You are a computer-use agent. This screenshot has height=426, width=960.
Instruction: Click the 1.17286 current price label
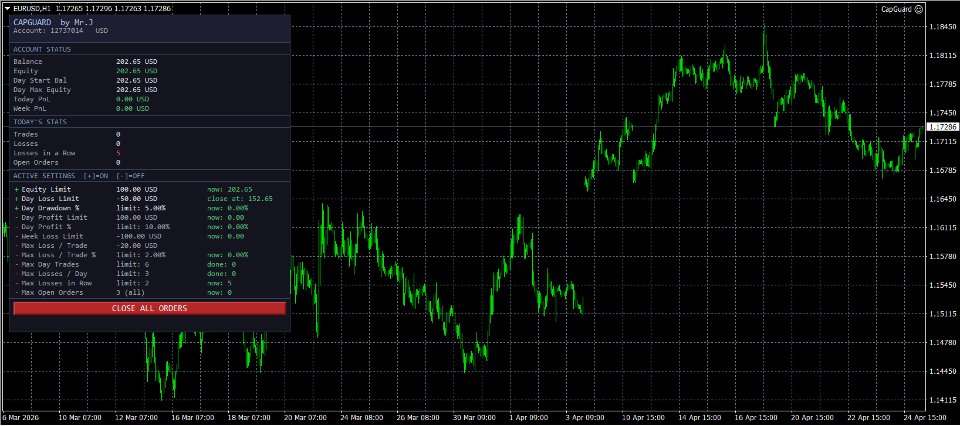click(942, 127)
